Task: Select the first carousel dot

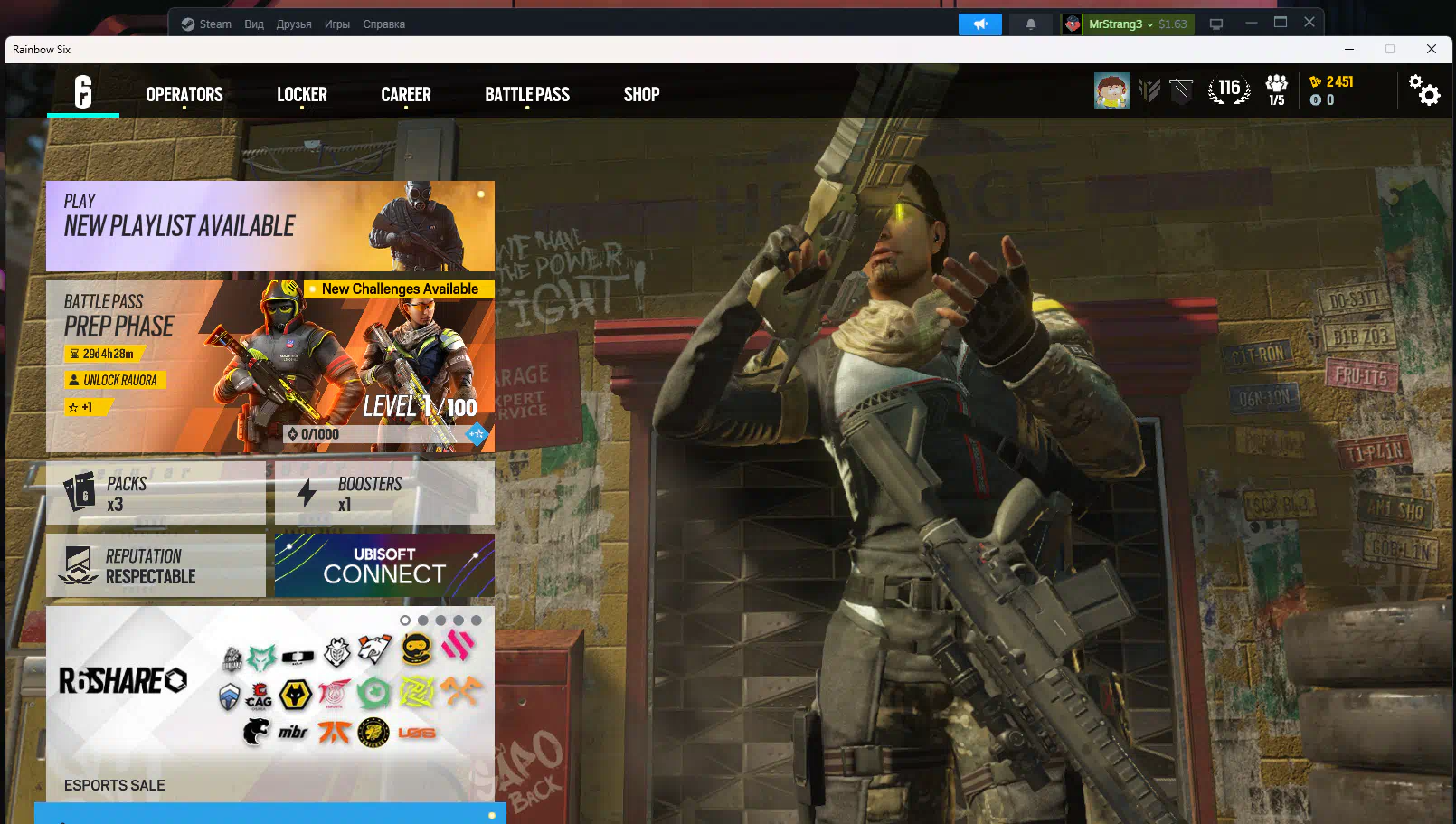Action: click(405, 620)
